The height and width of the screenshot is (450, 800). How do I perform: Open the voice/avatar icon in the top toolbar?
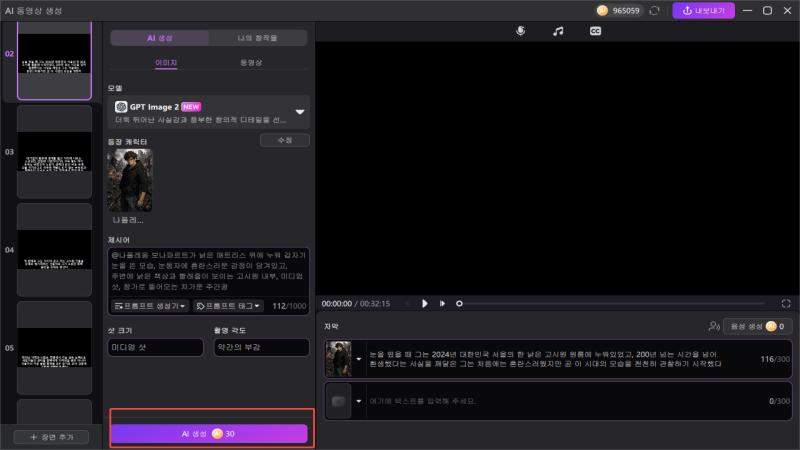click(x=520, y=31)
